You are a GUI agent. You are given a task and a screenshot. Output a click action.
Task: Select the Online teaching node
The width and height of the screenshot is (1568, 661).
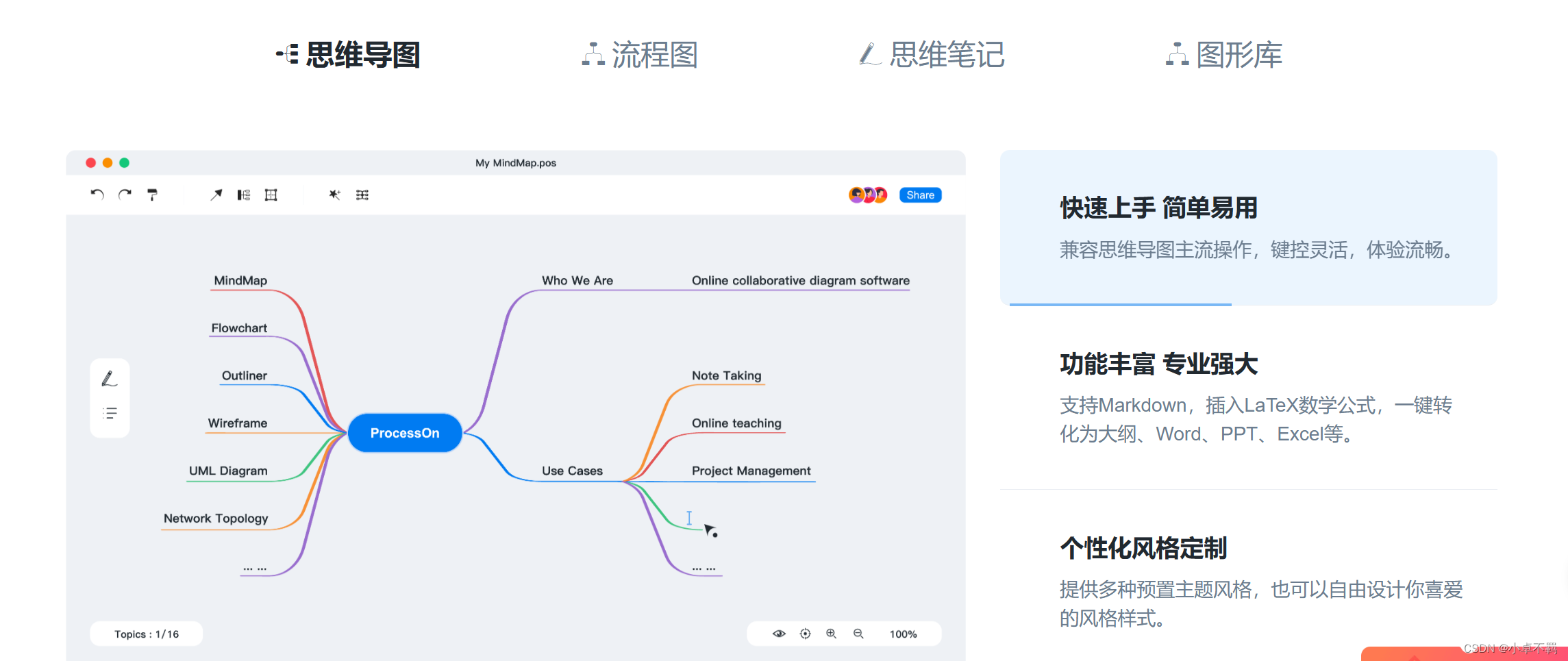736,423
